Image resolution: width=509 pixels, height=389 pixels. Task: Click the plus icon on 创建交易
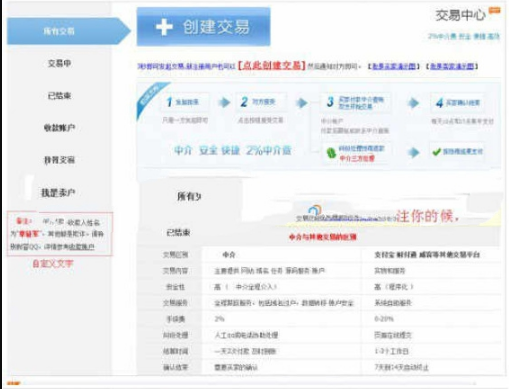pos(164,27)
